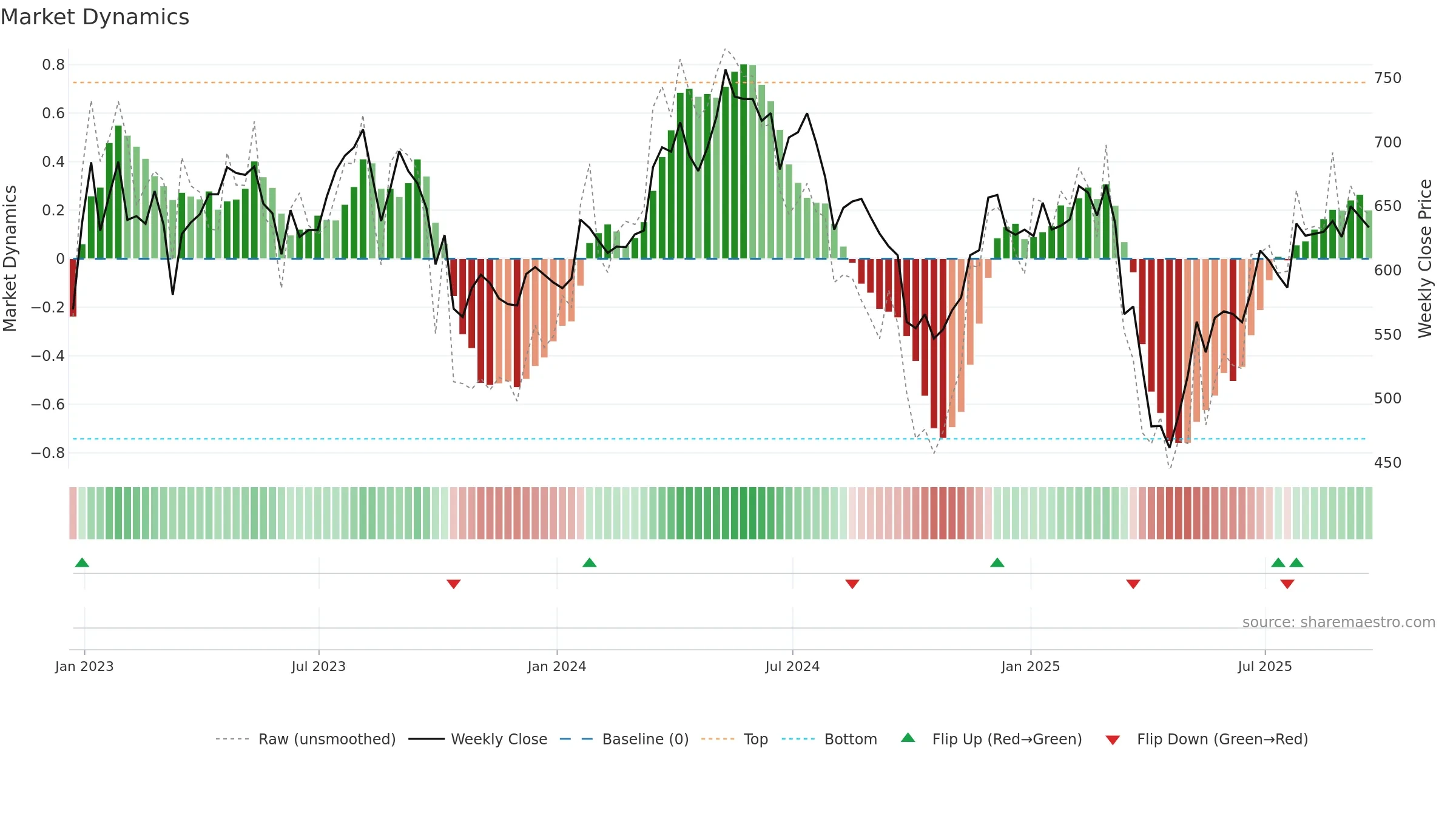Click the 0.8 left axis tick label

click(53, 65)
